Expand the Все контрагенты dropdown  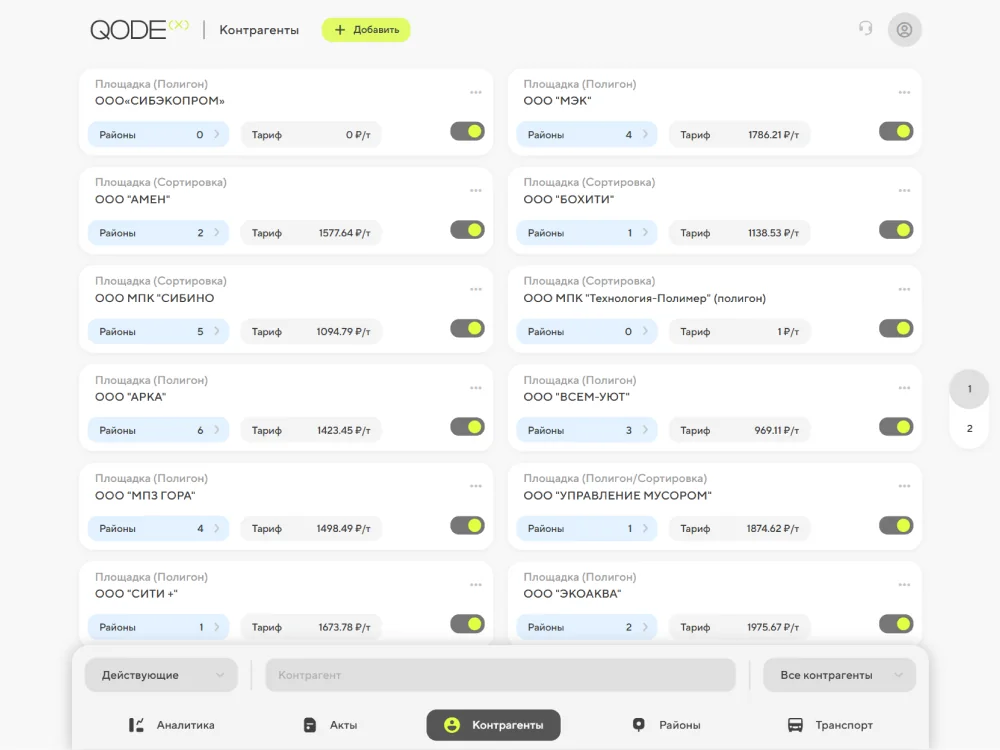840,675
